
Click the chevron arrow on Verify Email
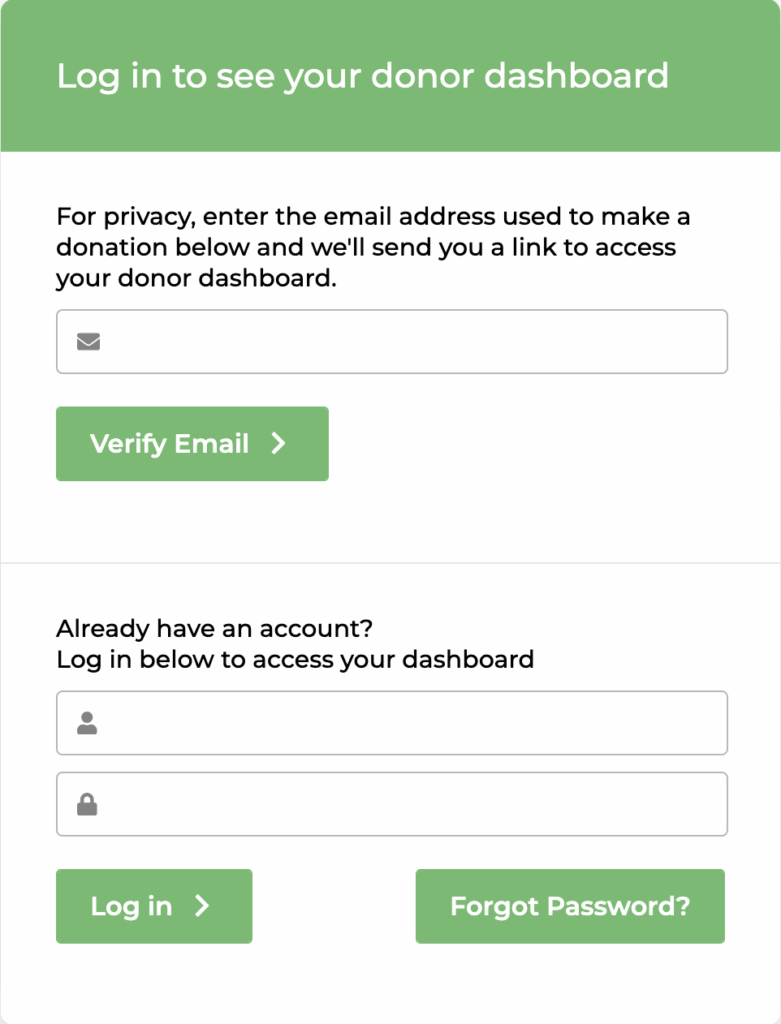(279, 444)
